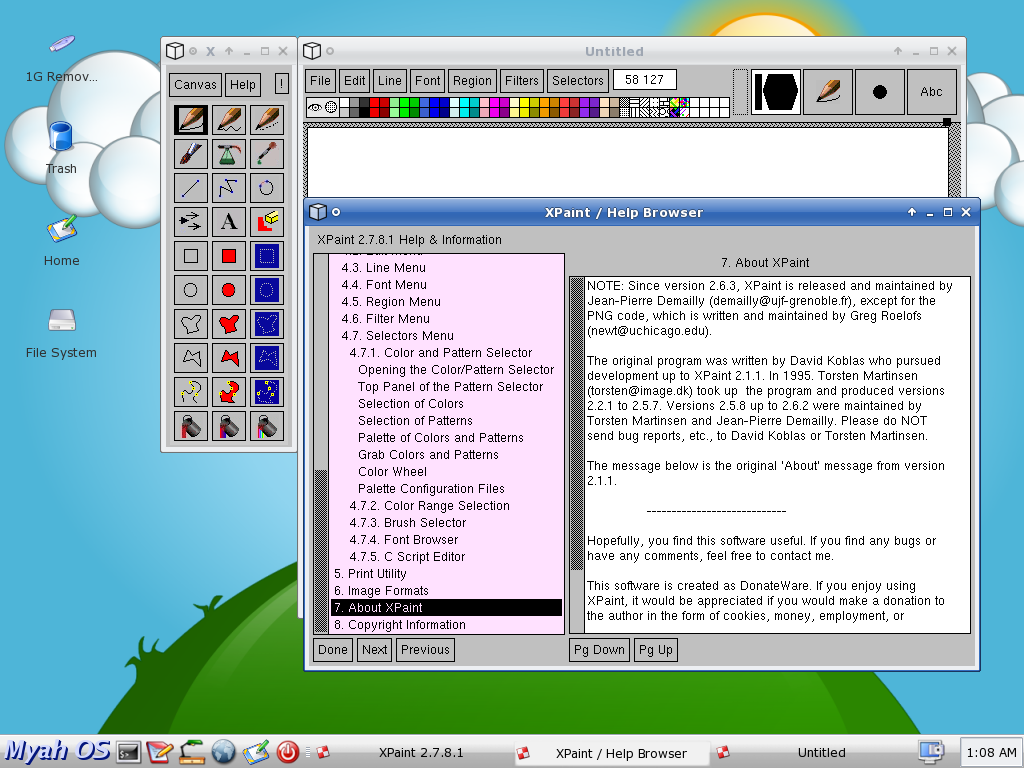
Task: Open help topic 5. Print Utility
Action: pos(446,574)
